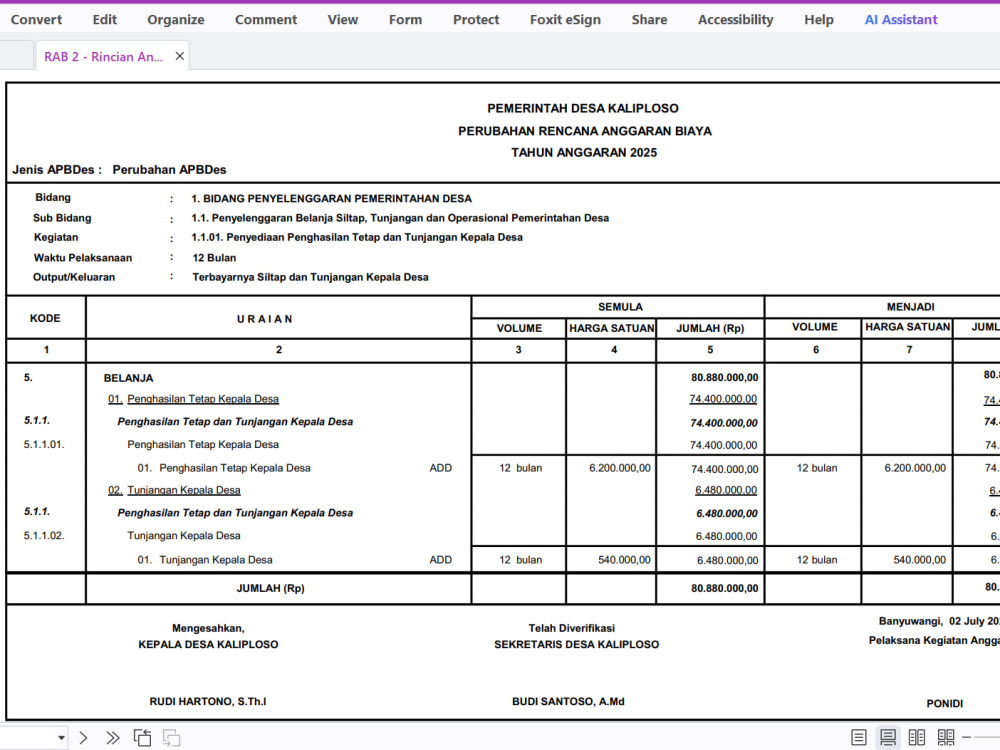Open the page number dropdown arrow

click(x=61, y=738)
